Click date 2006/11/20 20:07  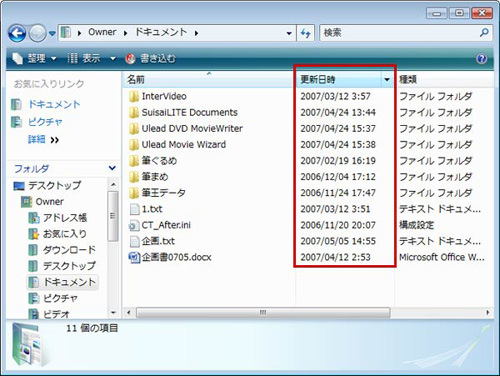(x=338, y=225)
